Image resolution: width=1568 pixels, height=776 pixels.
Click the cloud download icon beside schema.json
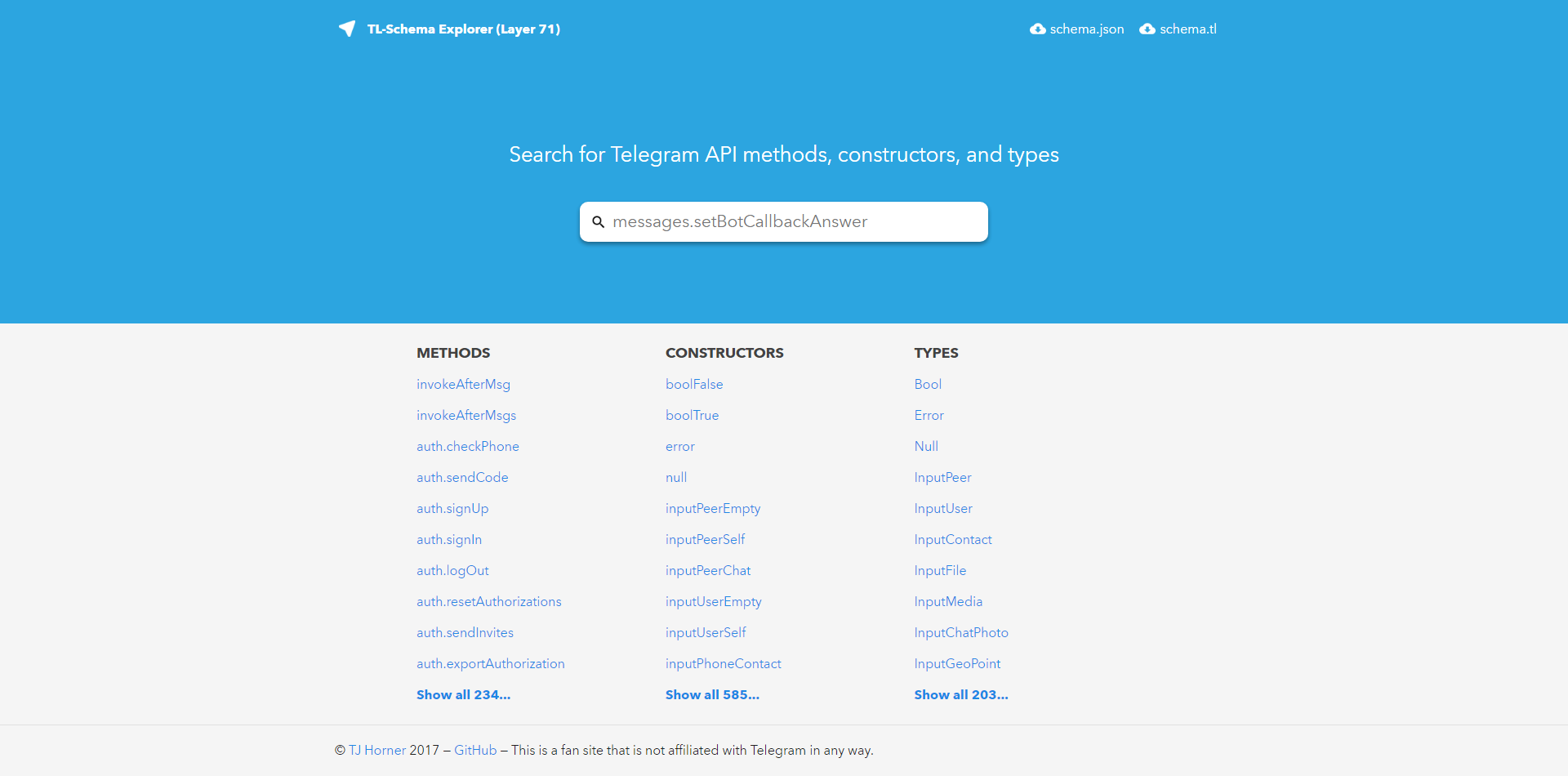pos(1038,29)
